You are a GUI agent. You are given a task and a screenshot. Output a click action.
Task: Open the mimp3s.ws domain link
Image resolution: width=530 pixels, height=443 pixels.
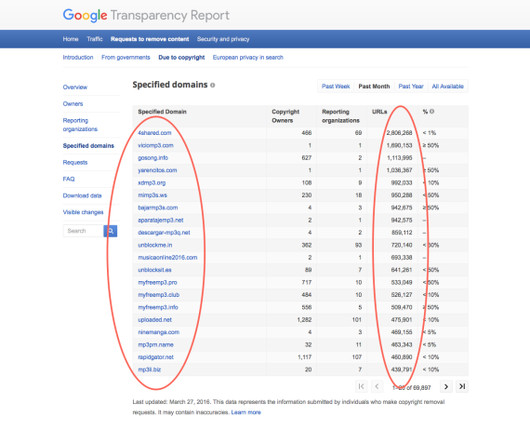pyautogui.click(x=152, y=195)
